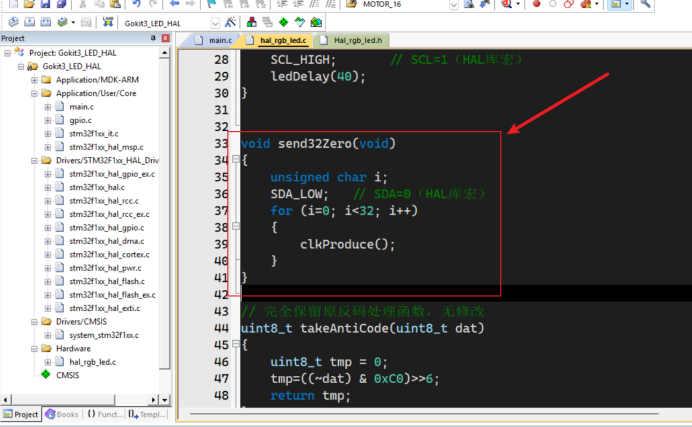Switch to the Hal_rgb_led.h tab
692x427 pixels.
pos(357,40)
